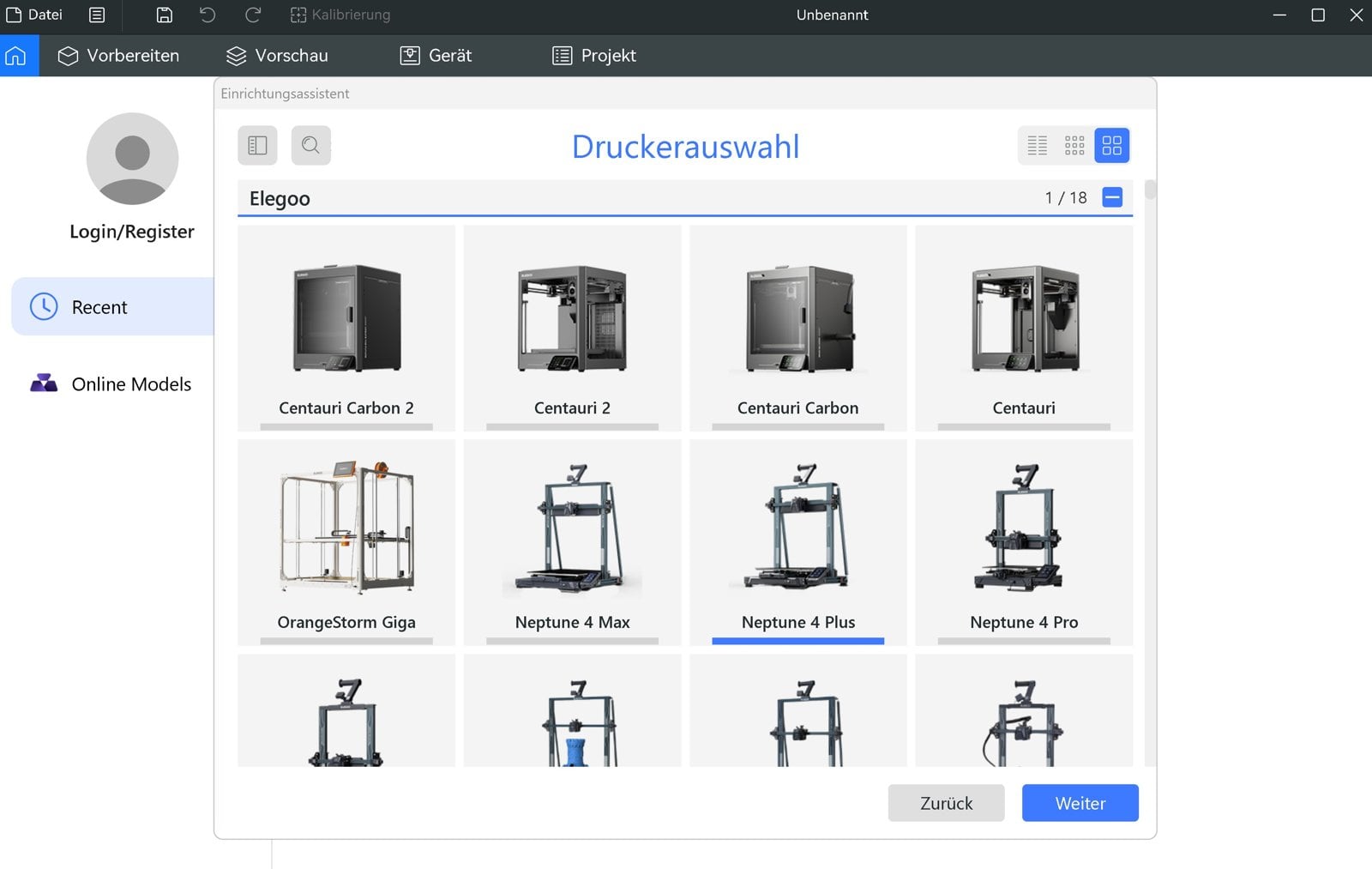Screen dimensions: 1372x869
Task: Select the OrangeStorm Giga printer
Action: point(346,542)
